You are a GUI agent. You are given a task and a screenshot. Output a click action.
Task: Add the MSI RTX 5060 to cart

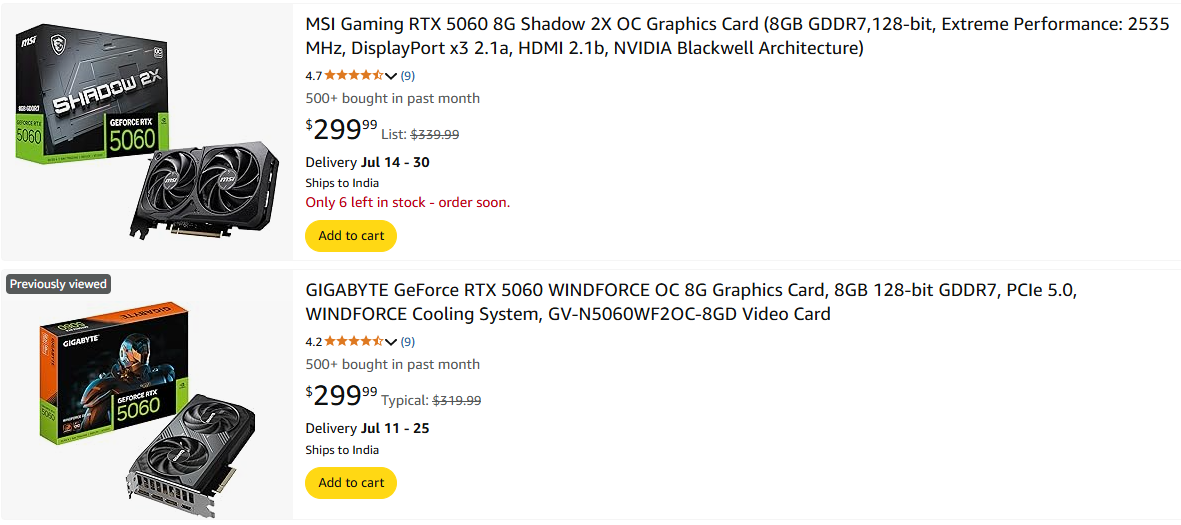pyautogui.click(x=351, y=236)
